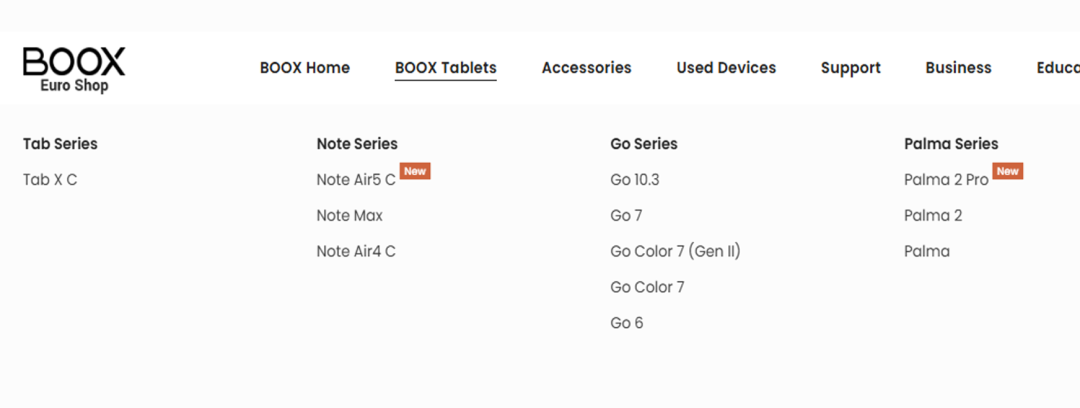Open Go Color 7 (Gen II)

pos(675,252)
